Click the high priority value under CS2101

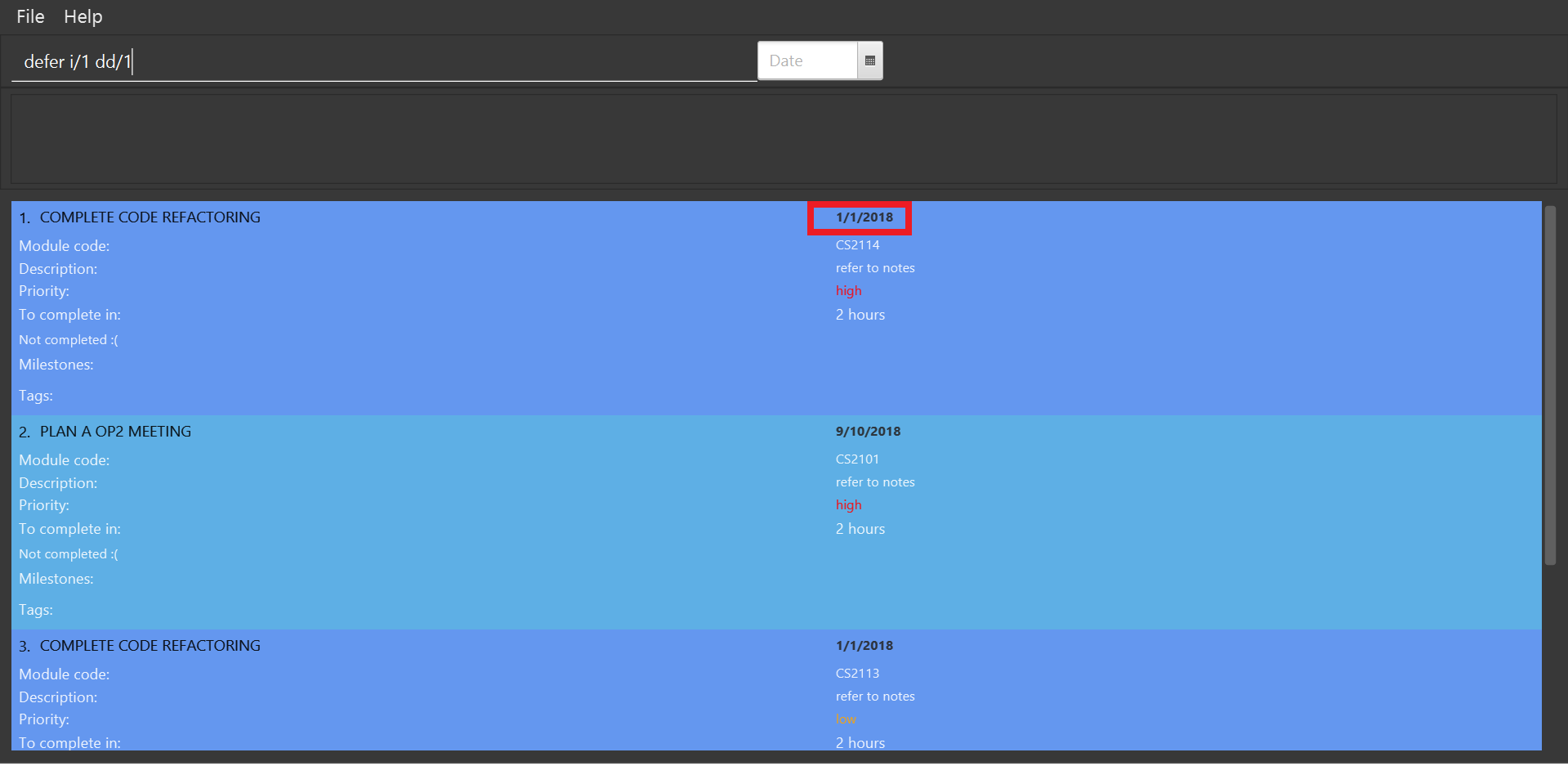(x=848, y=505)
